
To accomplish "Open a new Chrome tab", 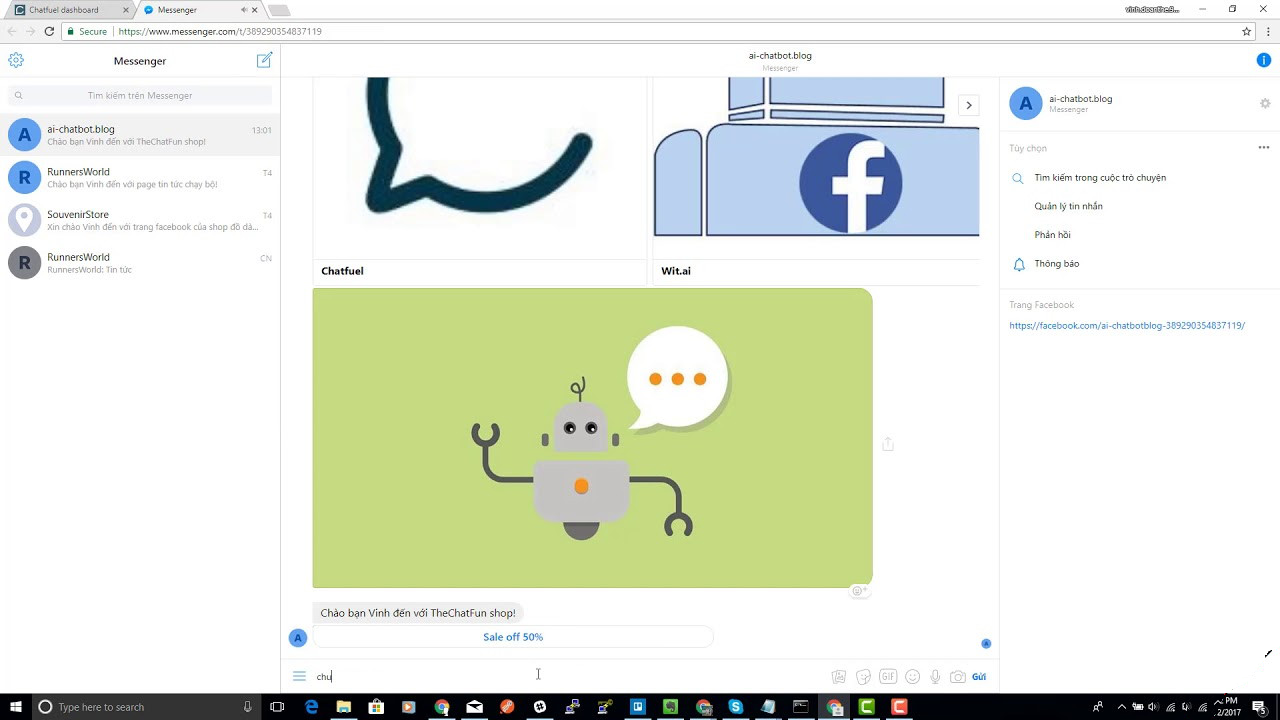I will pos(280,10).
